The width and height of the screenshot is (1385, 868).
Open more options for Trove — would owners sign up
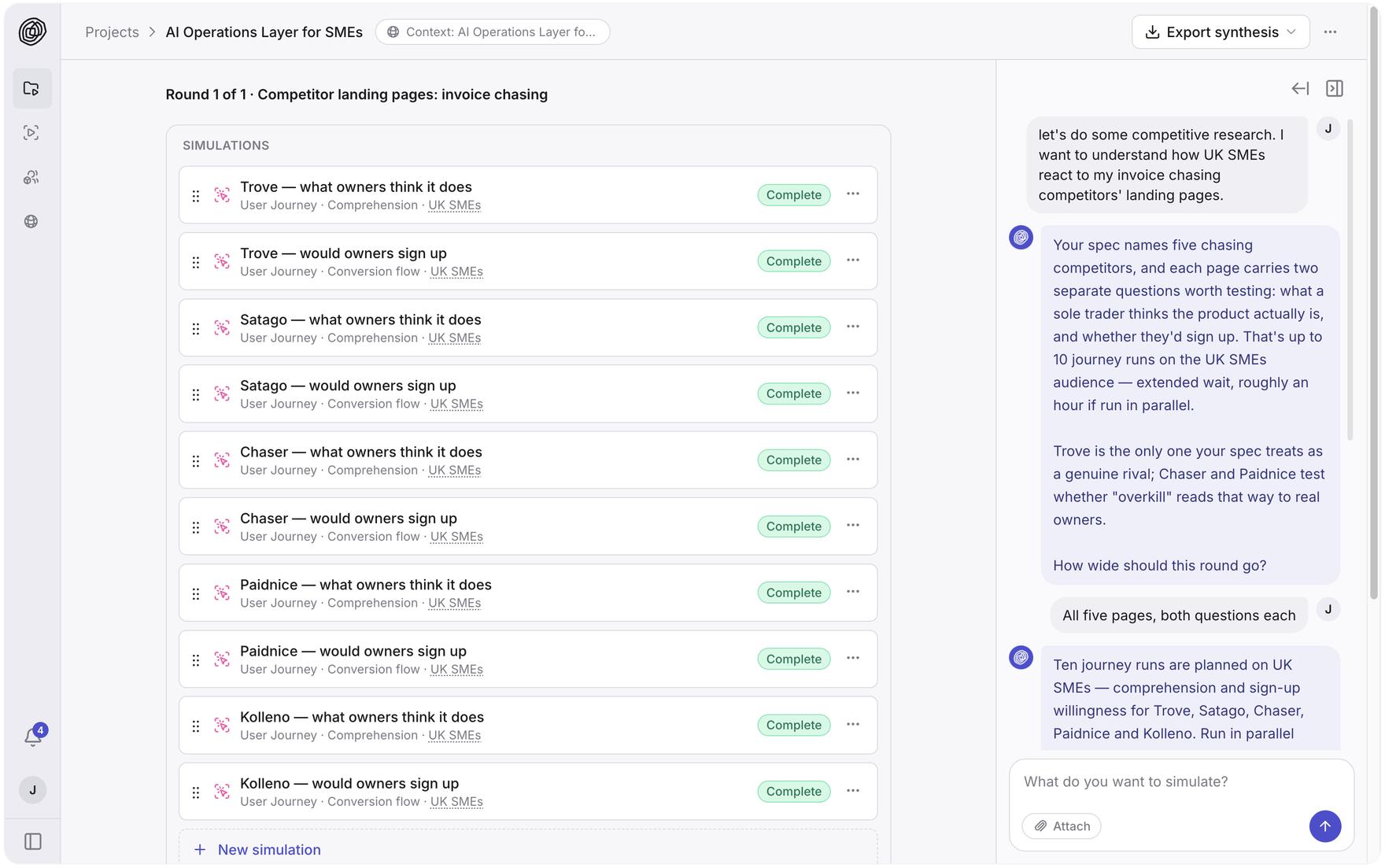(853, 260)
